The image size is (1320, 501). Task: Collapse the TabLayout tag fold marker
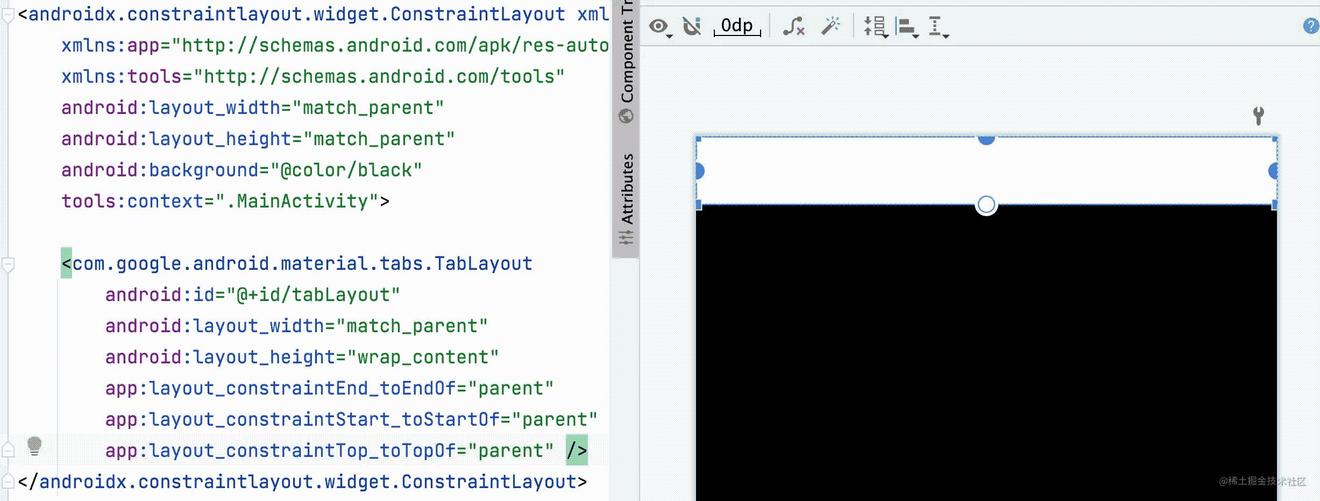tap(8, 265)
